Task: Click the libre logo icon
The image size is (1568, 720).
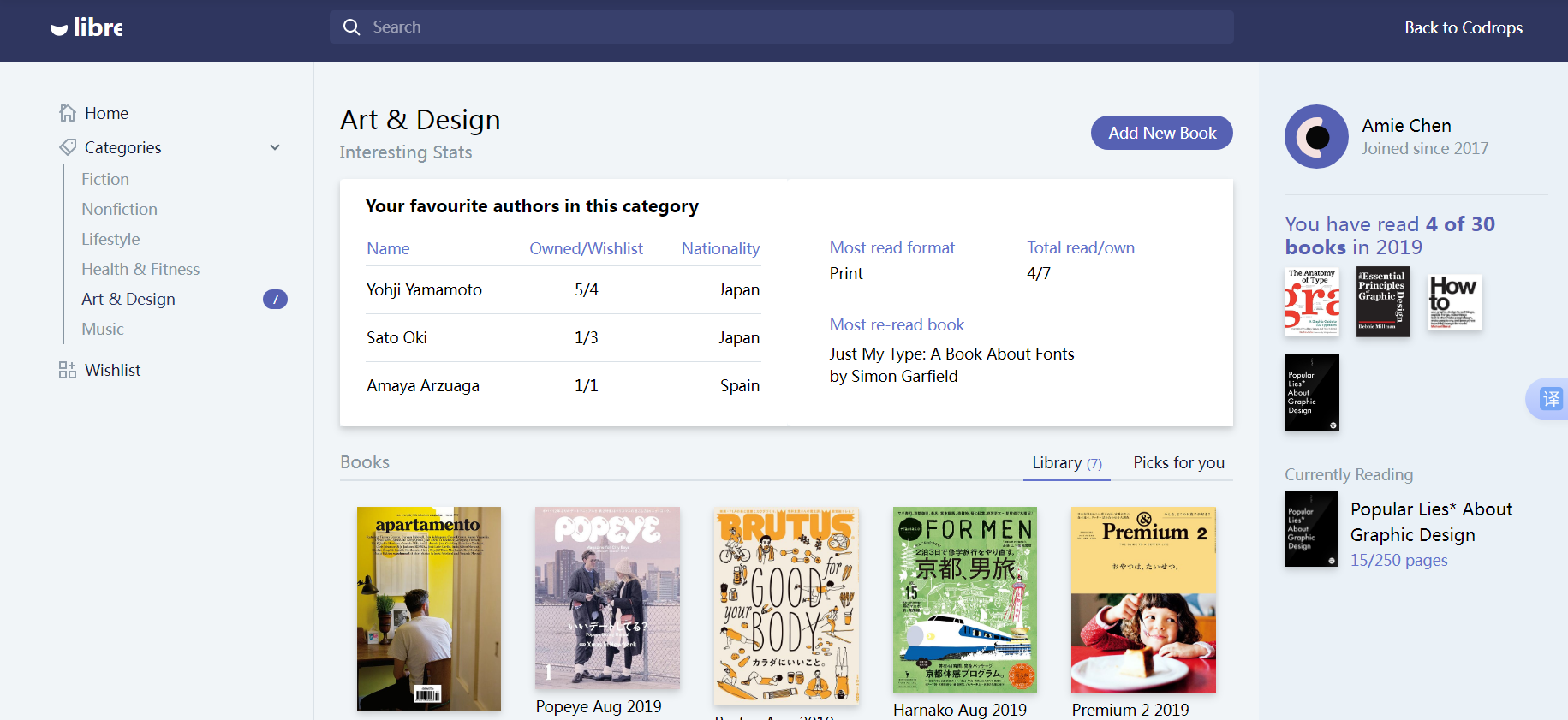Action: (x=59, y=29)
